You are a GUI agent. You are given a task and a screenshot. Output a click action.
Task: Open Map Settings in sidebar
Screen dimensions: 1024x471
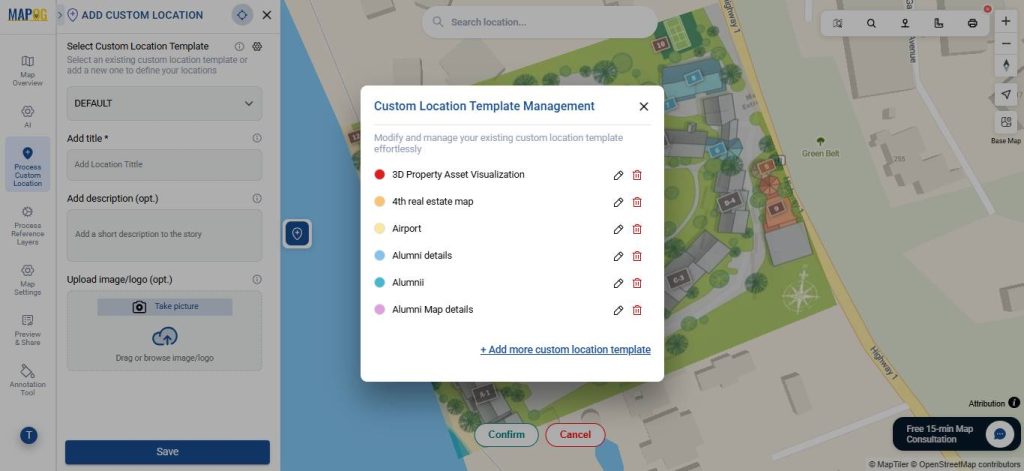(27, 280)
